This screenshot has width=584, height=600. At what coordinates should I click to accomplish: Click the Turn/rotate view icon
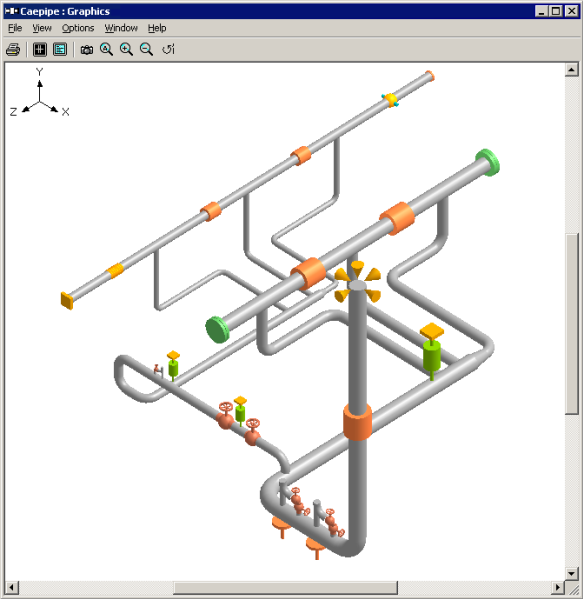point(168,49)
